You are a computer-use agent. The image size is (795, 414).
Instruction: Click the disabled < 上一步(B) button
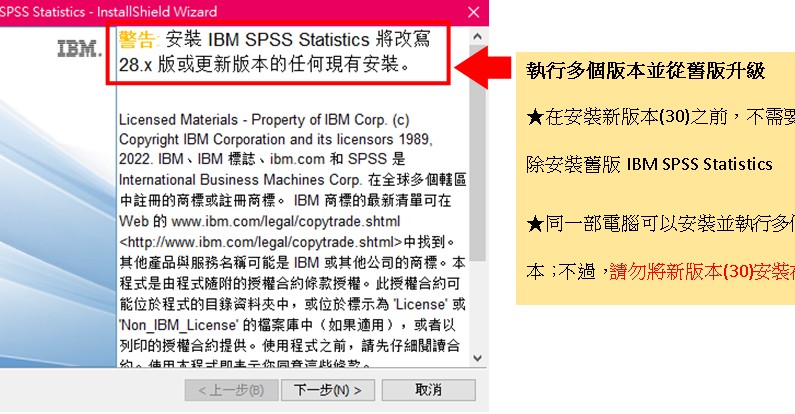[231, 390]
